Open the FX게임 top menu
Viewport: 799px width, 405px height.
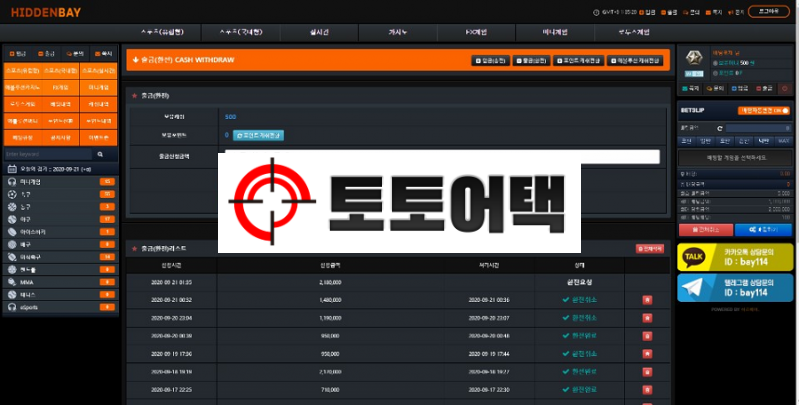(476, 32)
